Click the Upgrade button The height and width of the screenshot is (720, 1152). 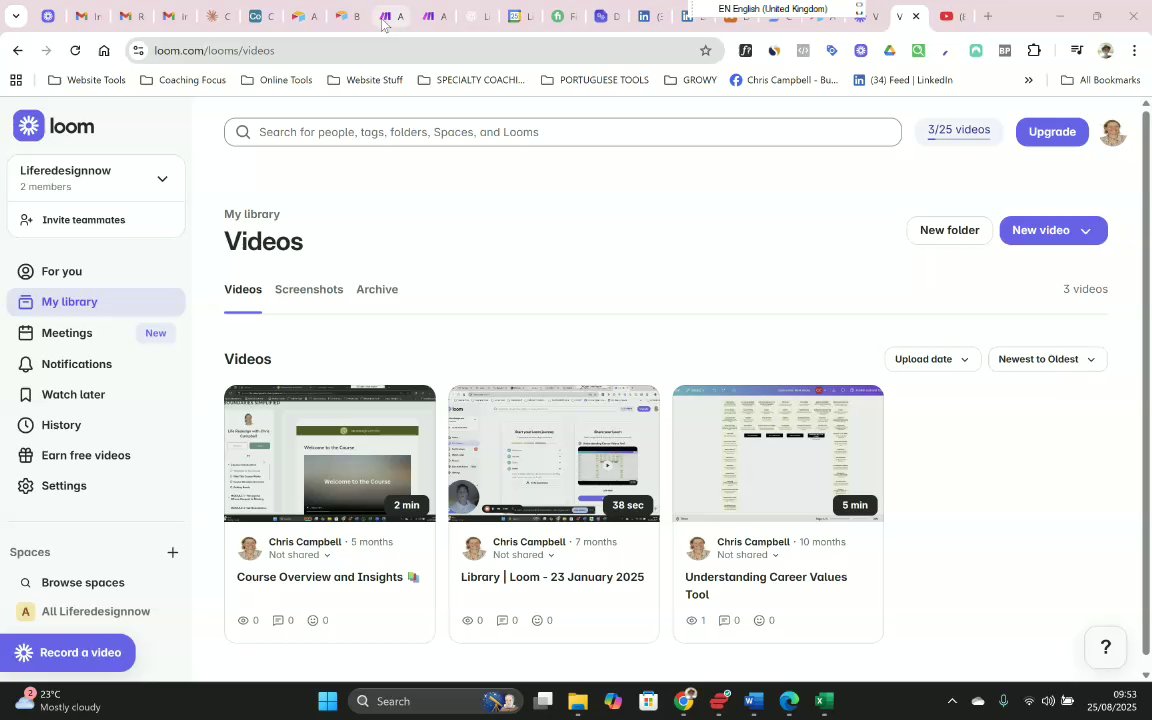1052,132
